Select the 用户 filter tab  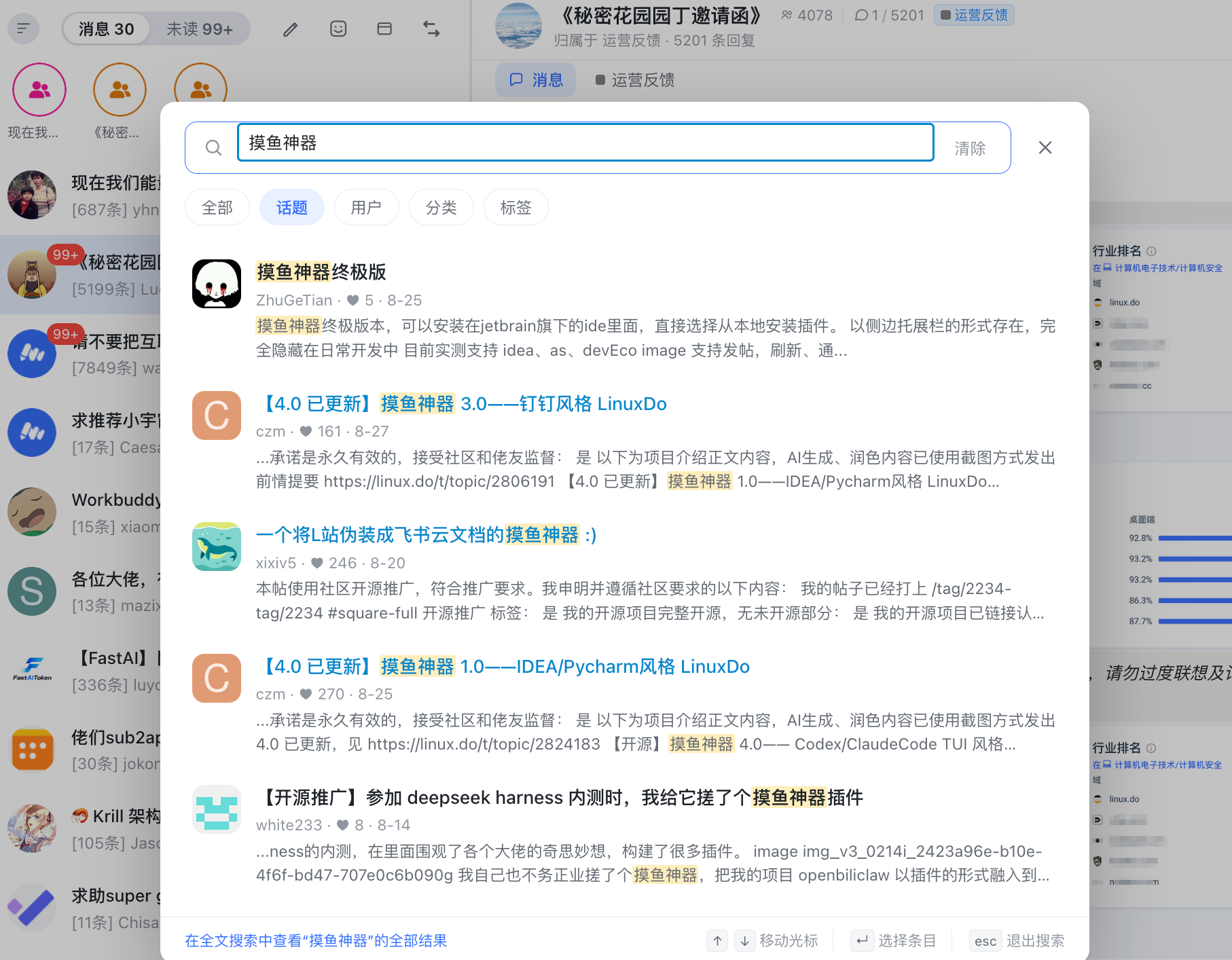tap(366, 207)
